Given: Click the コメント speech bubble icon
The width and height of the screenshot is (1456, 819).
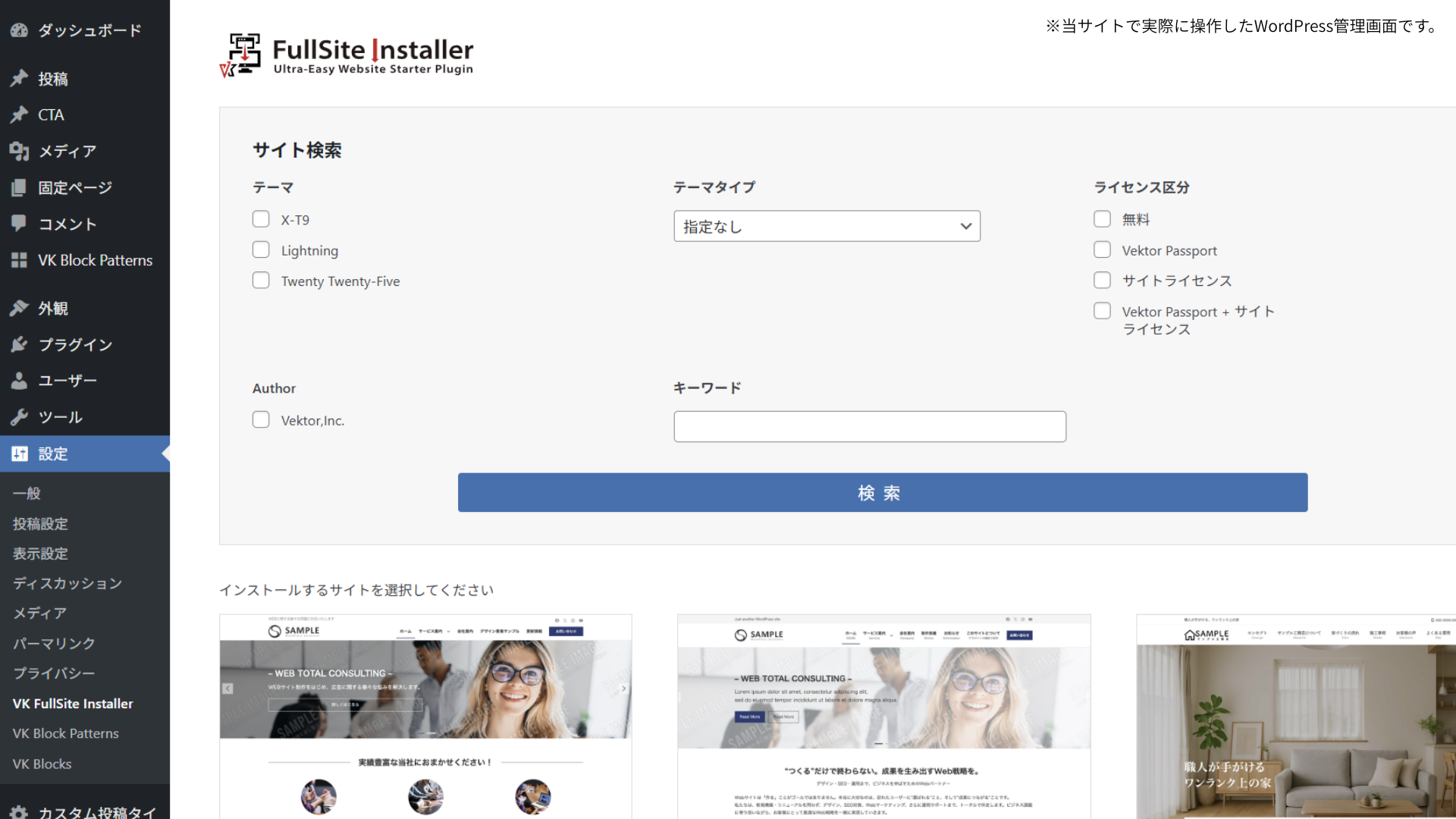Looking at the screenshot, I should [x=19, y=224].
